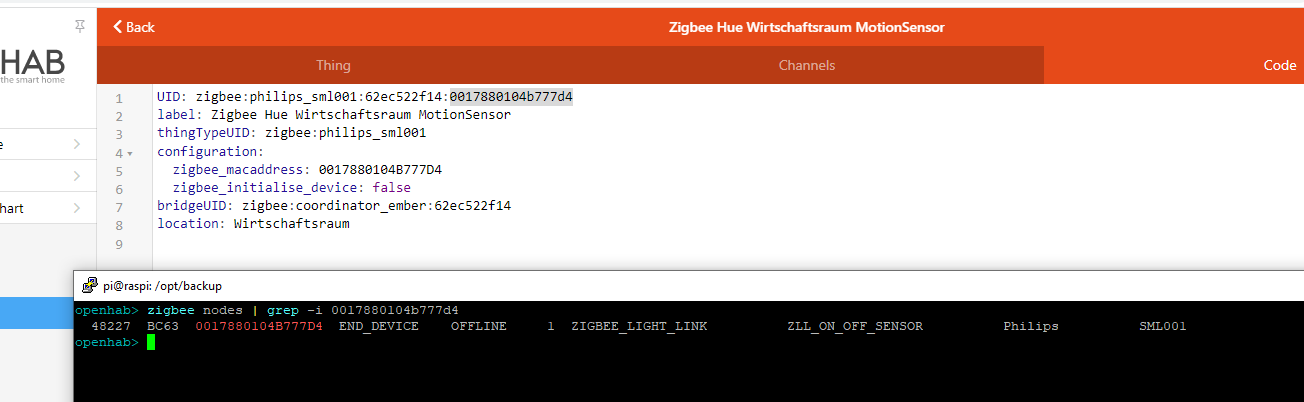Image resolution: width=1304 pixels, height=402 pixels.
Task: Click ZIGBEE_LIGHT_LINK in terminal output
Action: pyautogui.click(x=639, y=326)
